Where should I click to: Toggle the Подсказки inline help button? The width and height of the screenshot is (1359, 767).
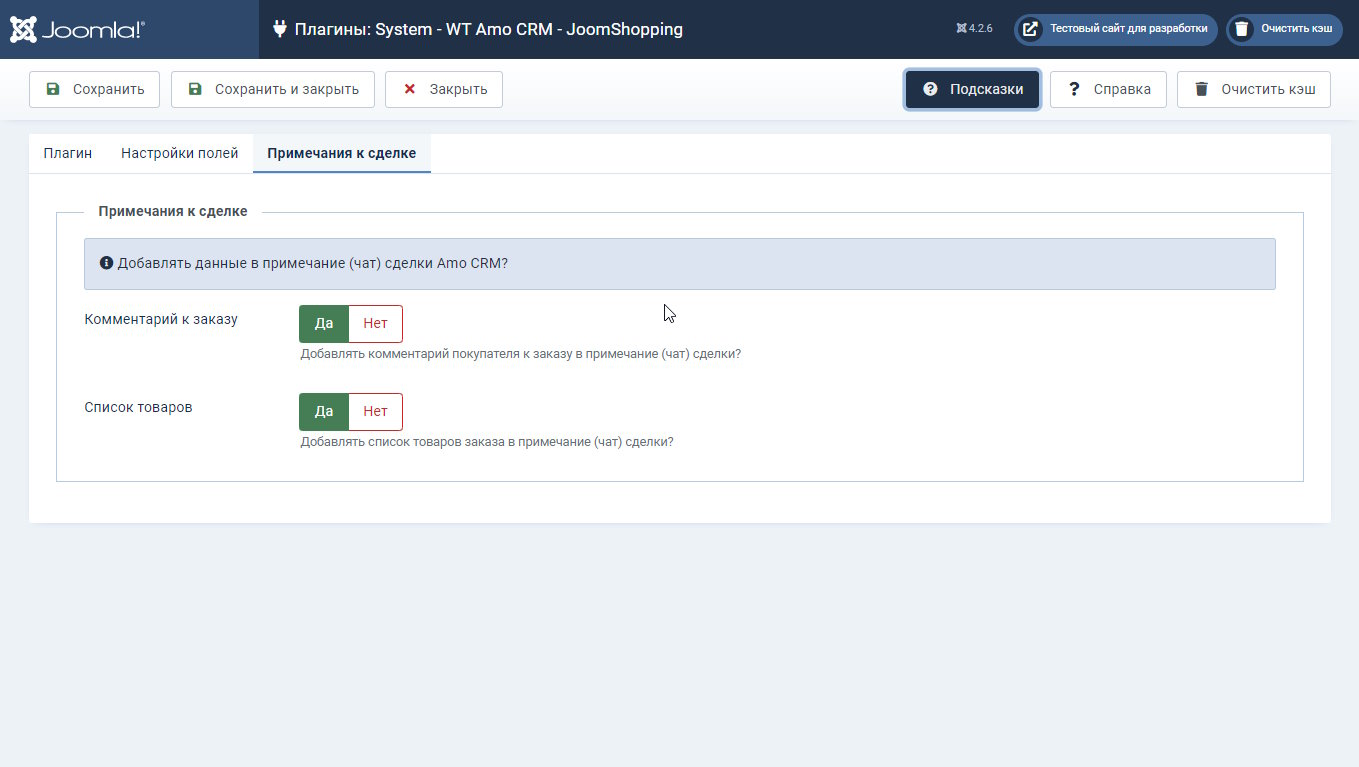(x=972, y=89)
